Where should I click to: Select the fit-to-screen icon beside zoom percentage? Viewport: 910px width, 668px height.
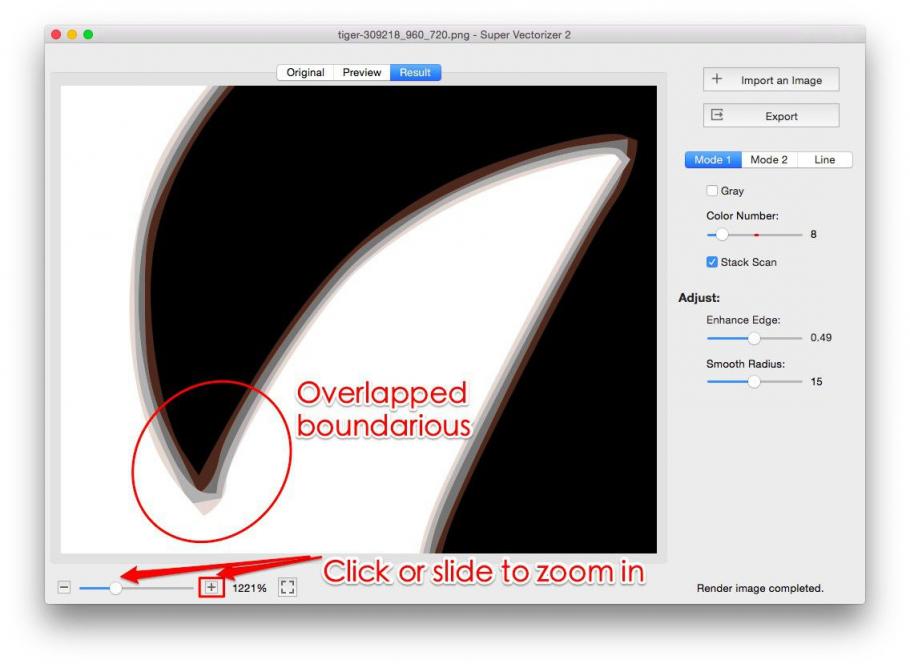[288, 587]
